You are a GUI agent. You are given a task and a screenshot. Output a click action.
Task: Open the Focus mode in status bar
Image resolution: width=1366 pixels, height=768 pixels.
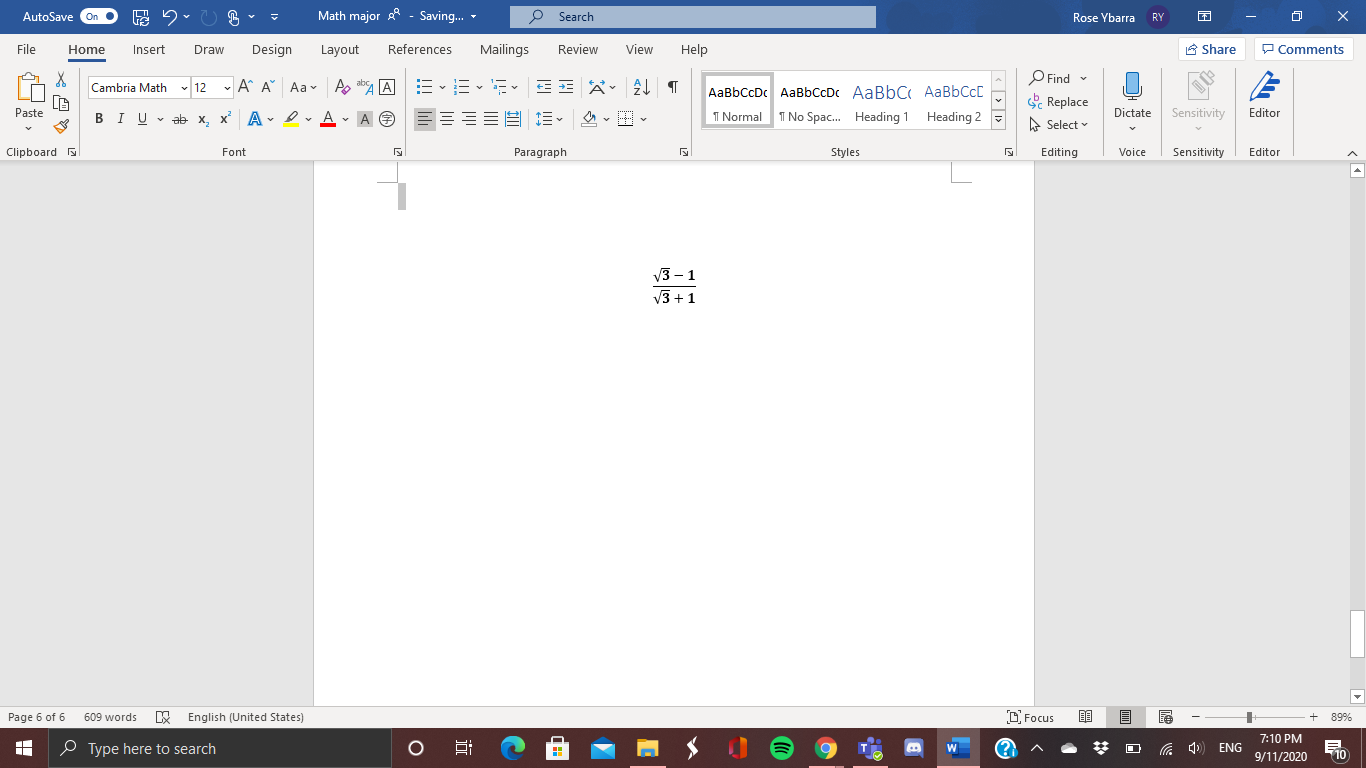1030,717
